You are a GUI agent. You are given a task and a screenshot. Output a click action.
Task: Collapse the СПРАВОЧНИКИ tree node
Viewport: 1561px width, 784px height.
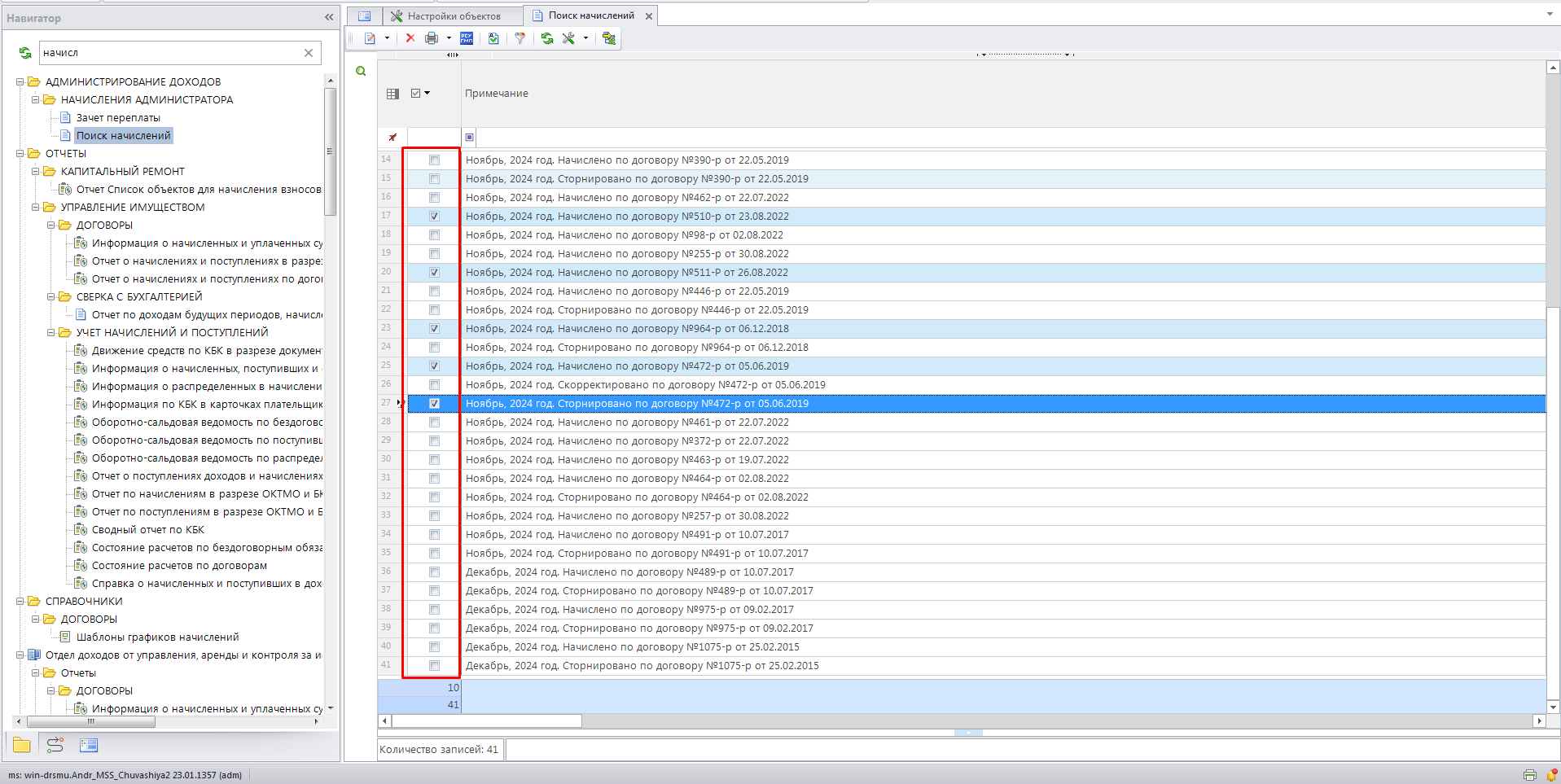tap(20, 602)
